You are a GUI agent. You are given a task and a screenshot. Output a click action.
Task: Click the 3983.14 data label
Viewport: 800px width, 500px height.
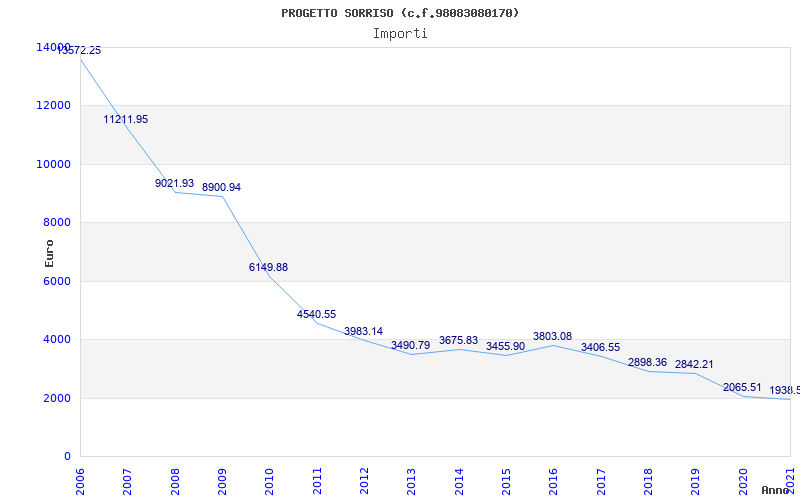(363, 331)
